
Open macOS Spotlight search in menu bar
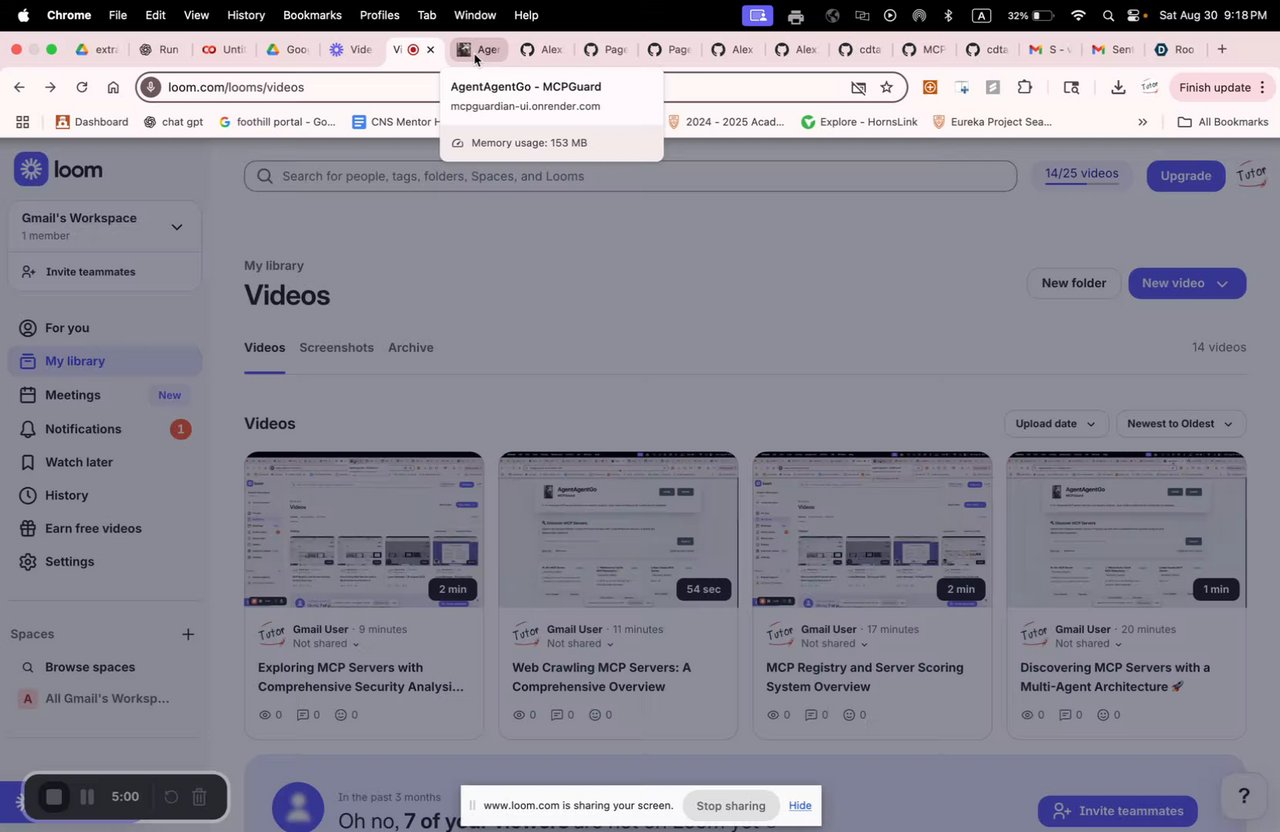click(1108, 15)
